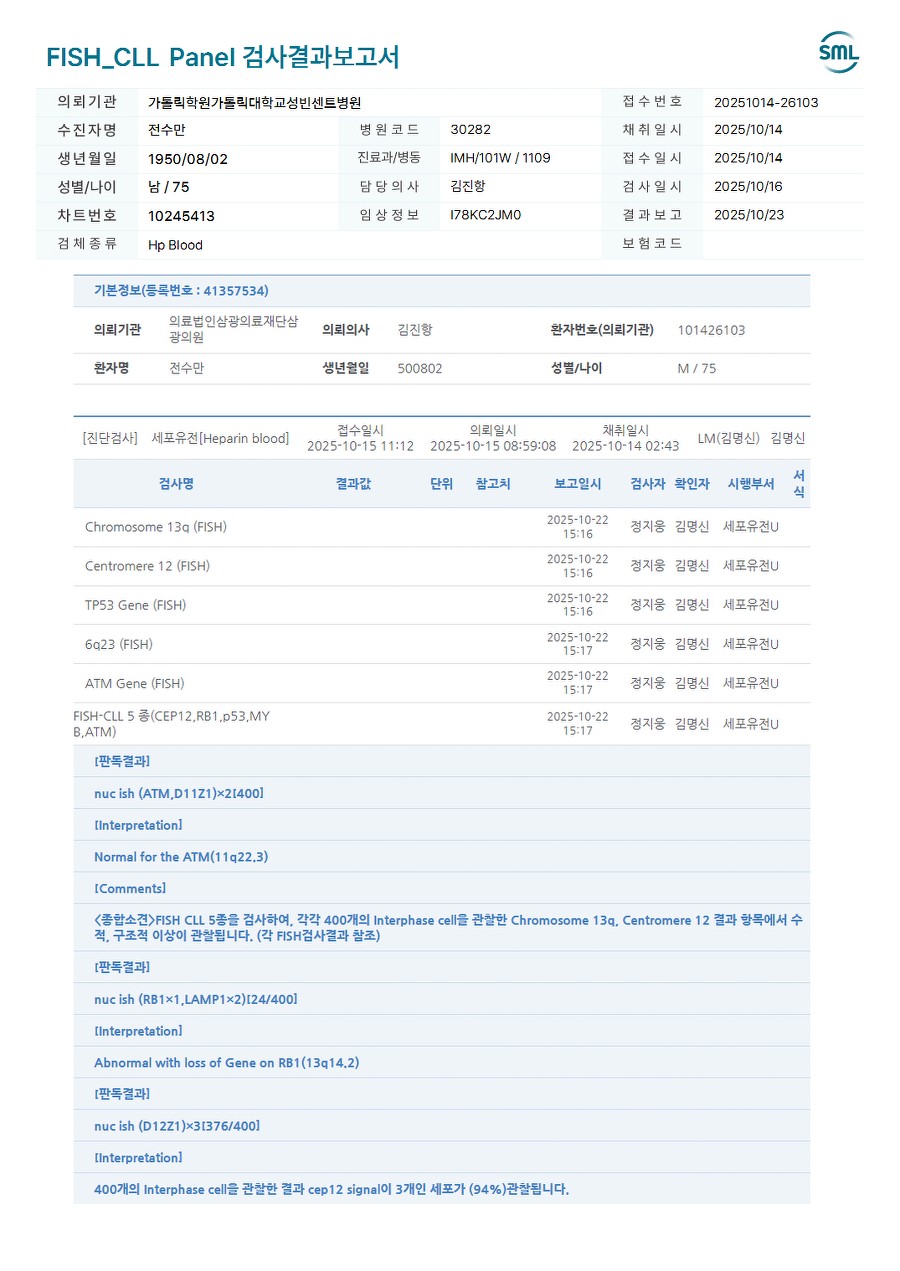The height and width of the screenshot is (1271, 900).
Task: Click result nuc ish (D12Z1)×3[376/400]
Action: coord(177,1126)
